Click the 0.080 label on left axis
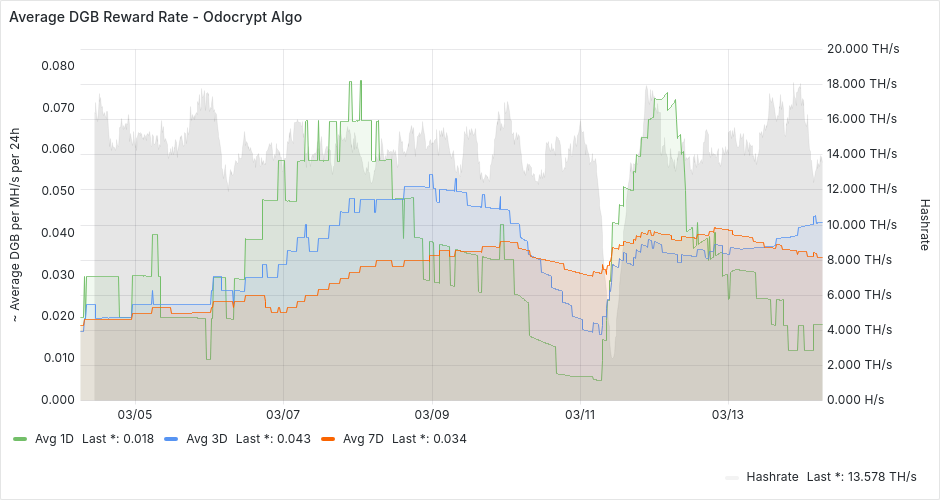Viewport: 940px width, 500px height. (57, 66)
